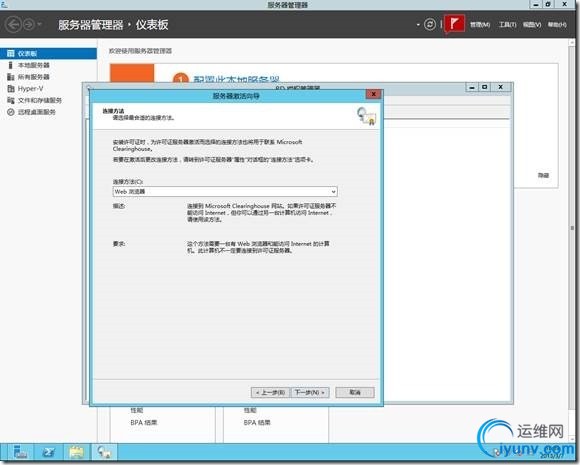Click the left BPA 结果 entry
The width and height of the screenshot is (580, 465).
[x=144, y=422]
